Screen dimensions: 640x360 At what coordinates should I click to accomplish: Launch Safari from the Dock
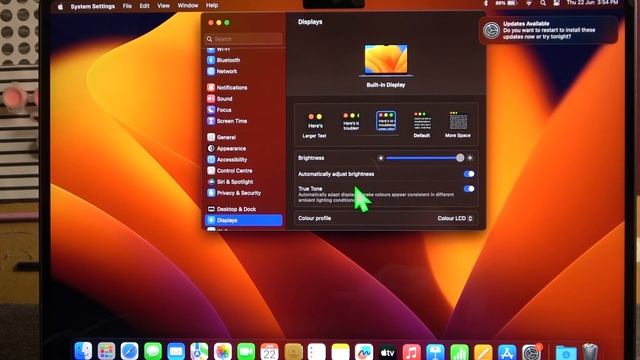tap(129, 351)
